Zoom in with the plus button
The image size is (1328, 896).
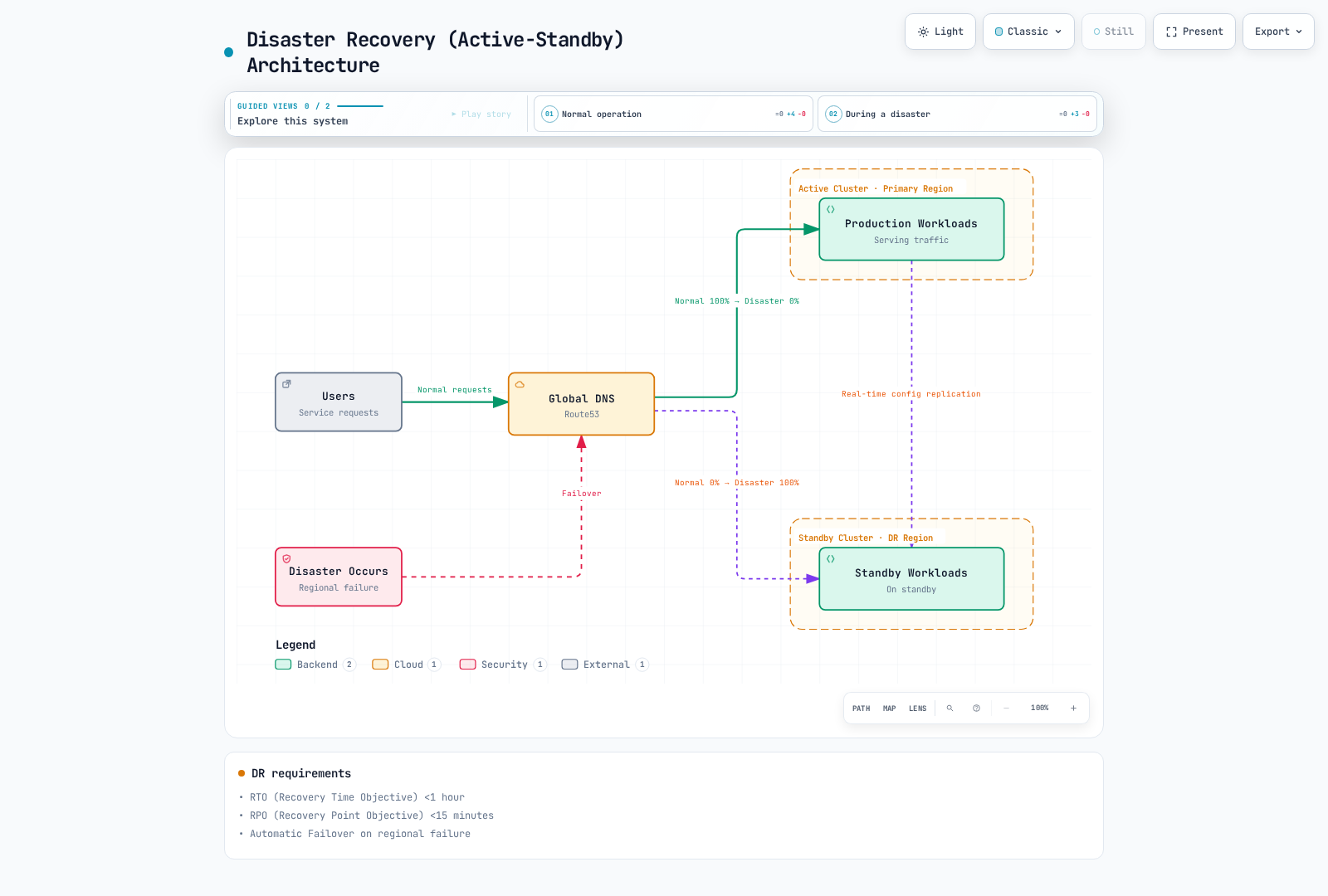pyautogui.click(x=1073, y=709)
